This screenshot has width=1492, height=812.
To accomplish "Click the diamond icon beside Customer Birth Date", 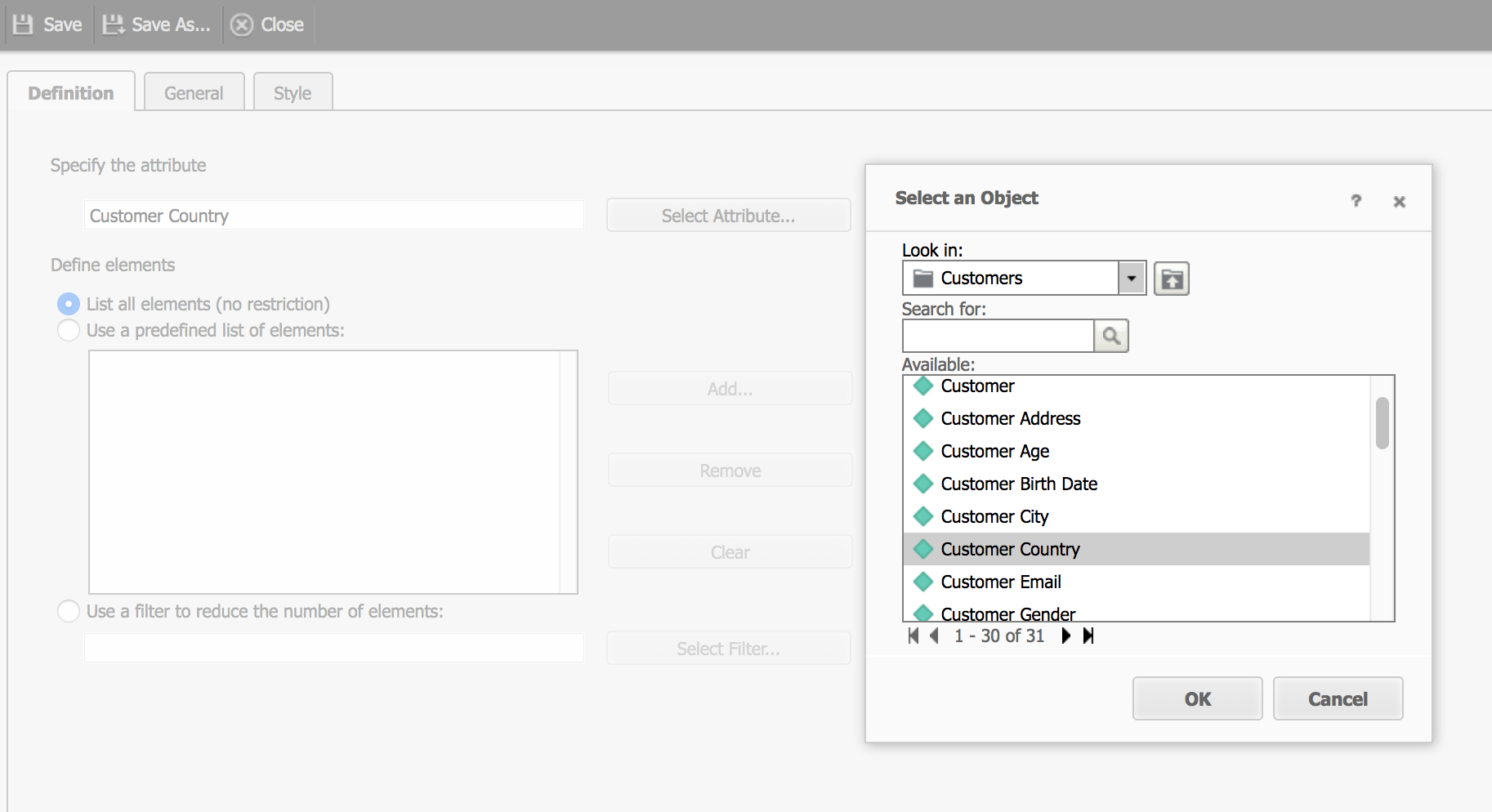I will [923, 484].
